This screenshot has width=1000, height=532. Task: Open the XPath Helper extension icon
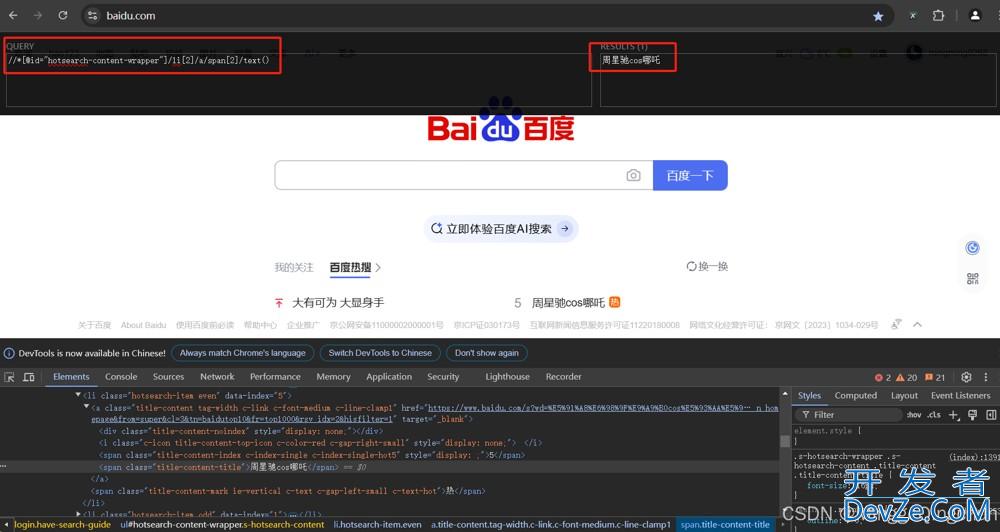[x=913, y=16]
